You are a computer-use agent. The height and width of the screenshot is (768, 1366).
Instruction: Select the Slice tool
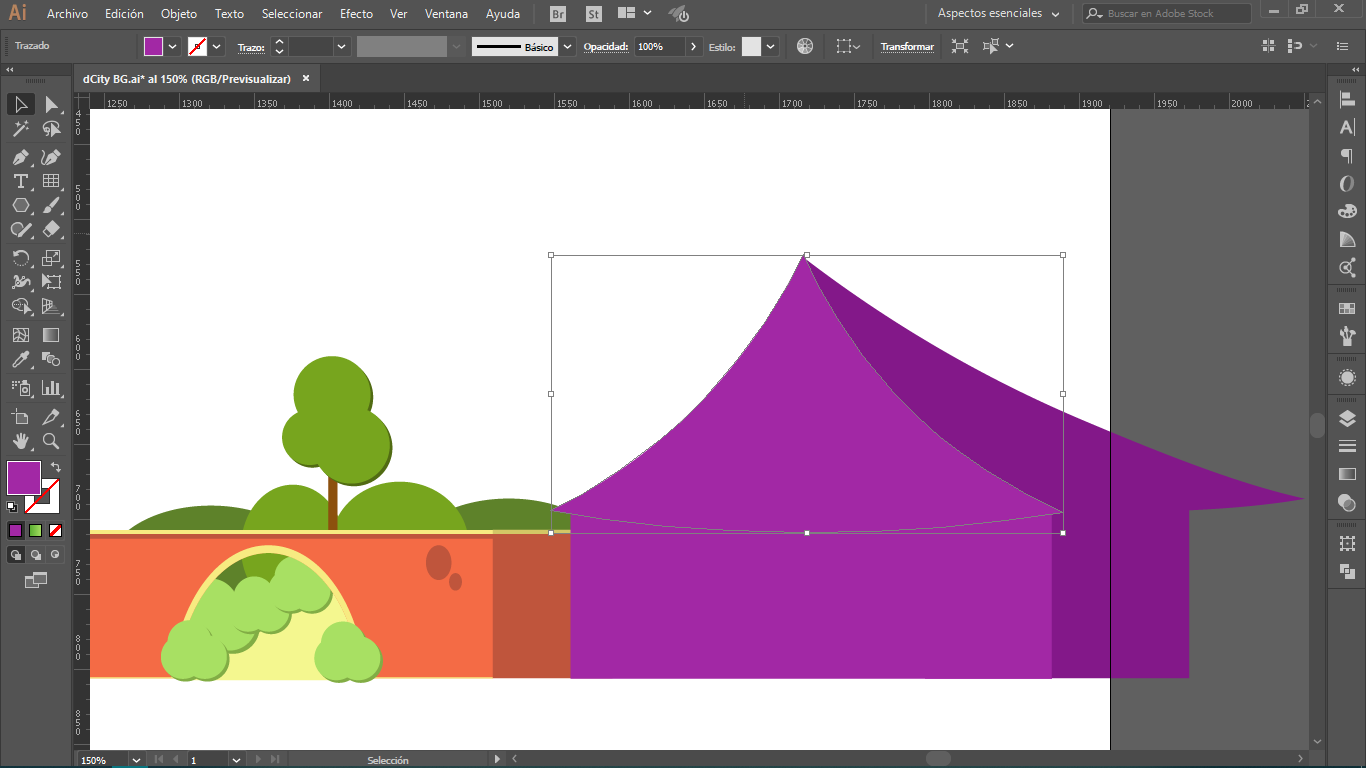[x=51, y=416]
